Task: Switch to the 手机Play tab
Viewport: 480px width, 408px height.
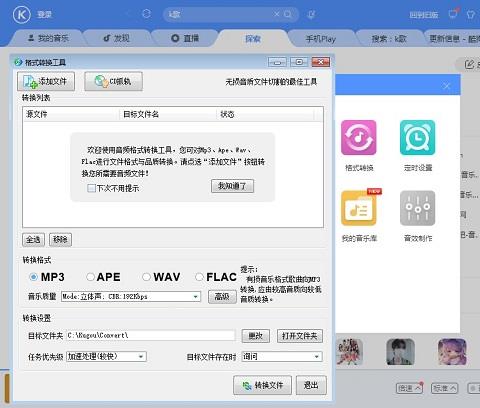Action: [321, 39]
